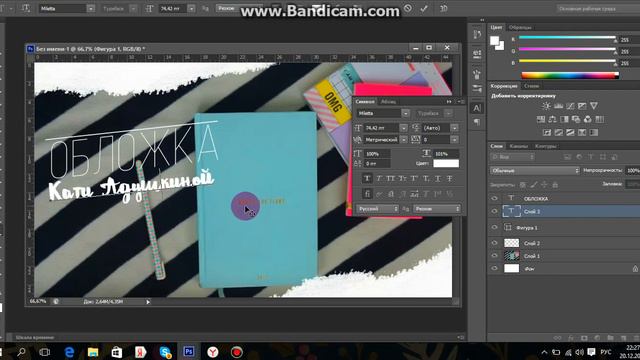This screenshot has width=640, height=360.
Task: Add Posterize adjustment
Action: pos(559,132)
